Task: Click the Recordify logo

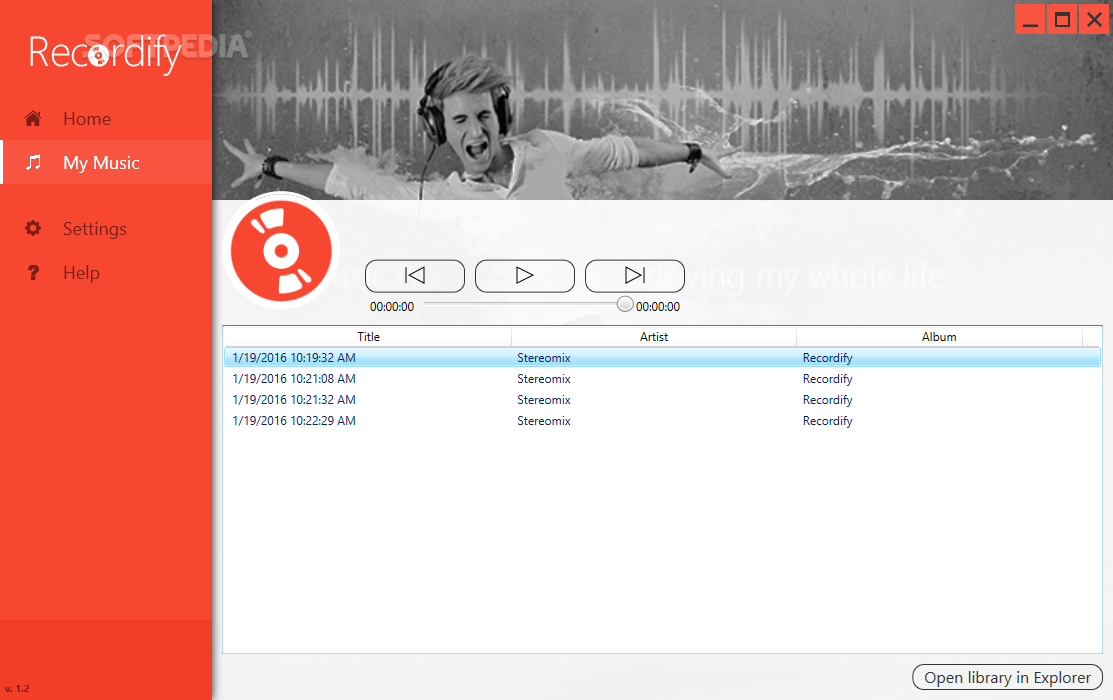Action: pos(105,53)
